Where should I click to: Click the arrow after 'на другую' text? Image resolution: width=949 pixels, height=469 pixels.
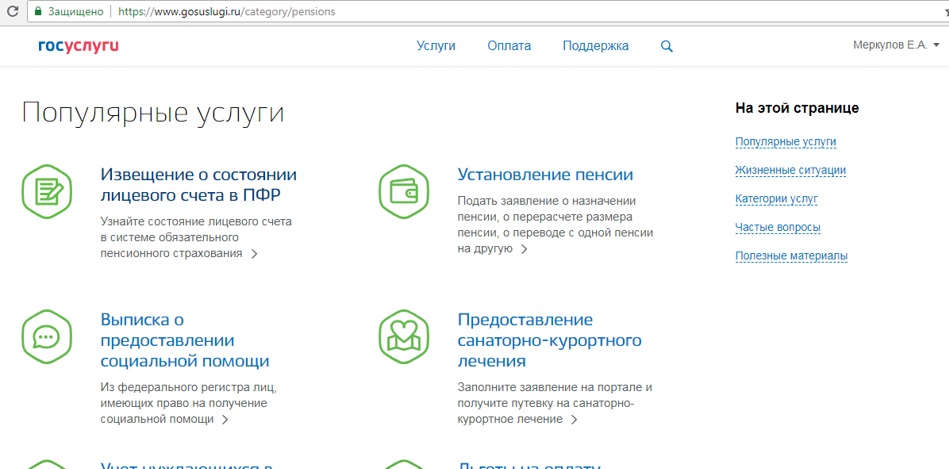tap(524, 249)
